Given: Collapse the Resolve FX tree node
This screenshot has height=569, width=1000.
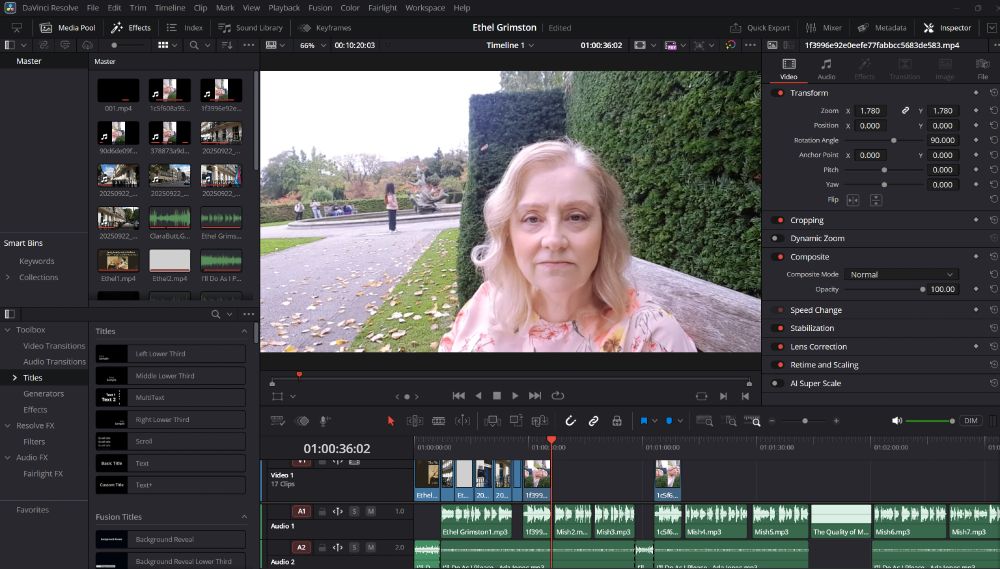Looking at the screenshot, I should coord(8,425).
